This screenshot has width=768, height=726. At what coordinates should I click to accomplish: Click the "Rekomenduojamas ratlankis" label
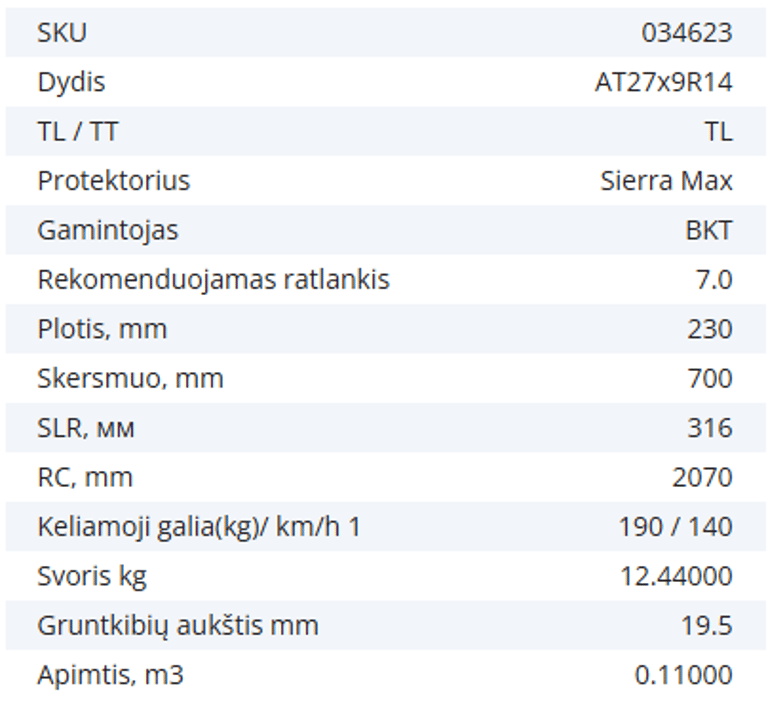point(213,280)
